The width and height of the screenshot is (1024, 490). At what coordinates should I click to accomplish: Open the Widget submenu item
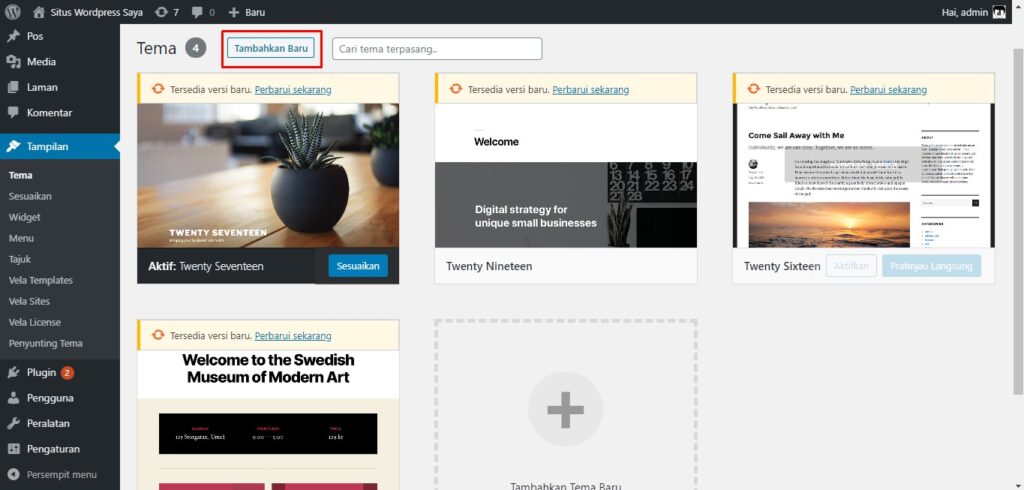pyautogui.click(x=25, y=217)
